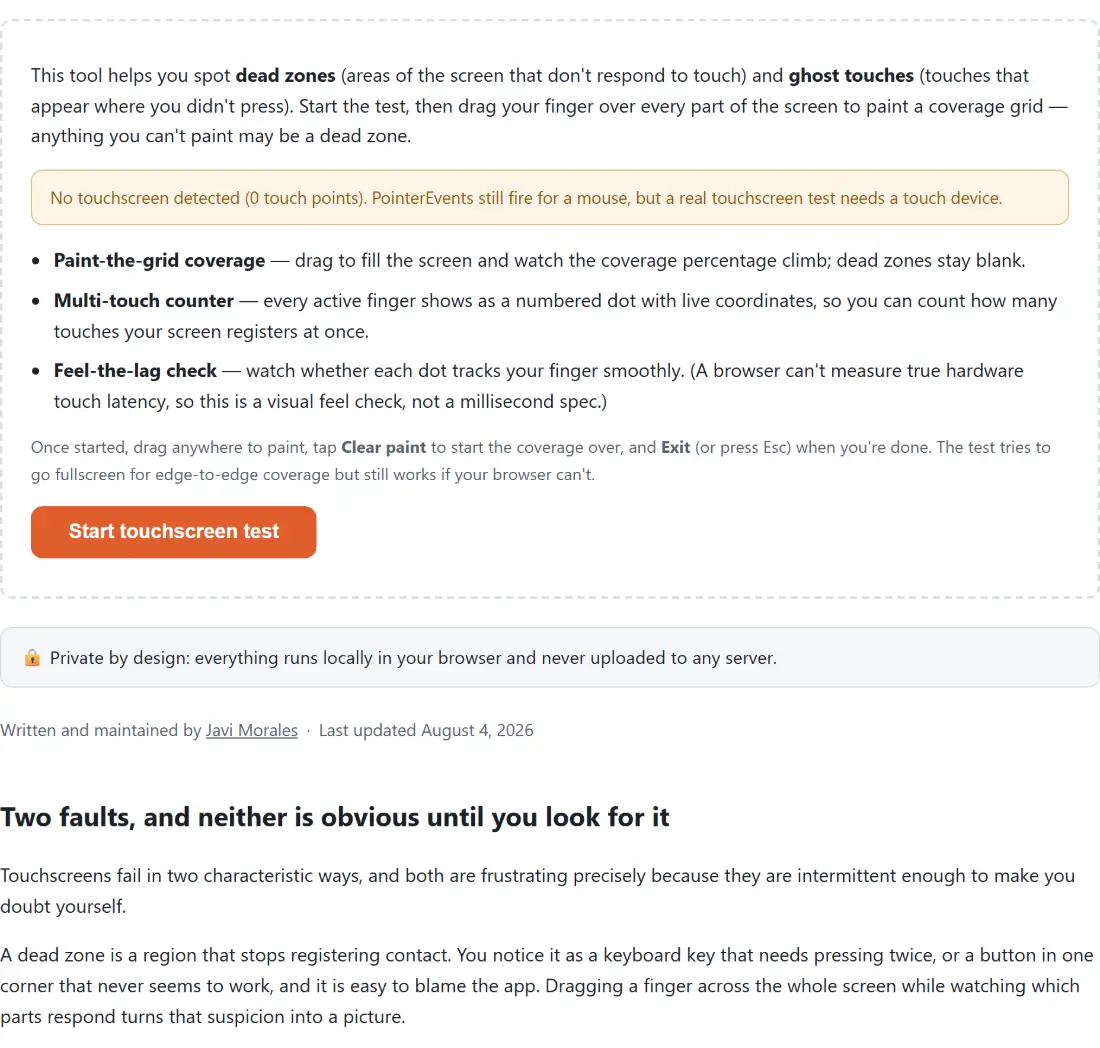The height and width of the screenshot is (1048, 1100).
Task: Click the paragraph starting 'A dead zone is'
Action: (547, 986)
